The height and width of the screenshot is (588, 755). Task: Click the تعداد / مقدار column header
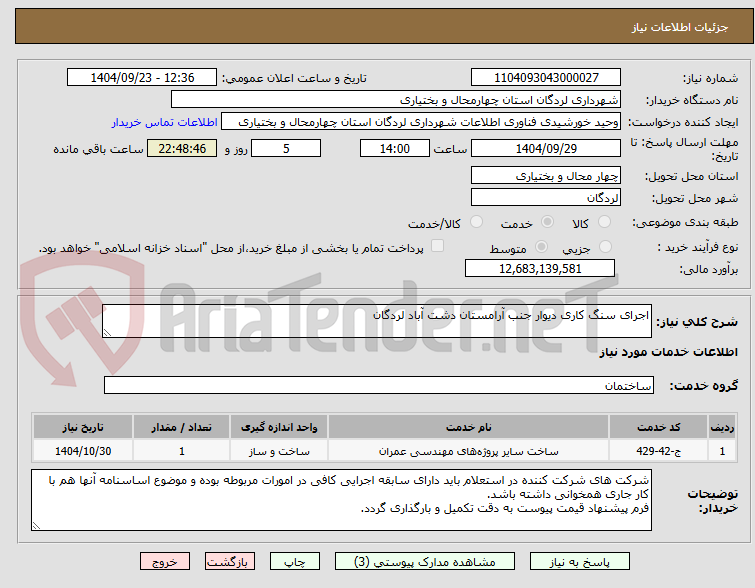182,427
